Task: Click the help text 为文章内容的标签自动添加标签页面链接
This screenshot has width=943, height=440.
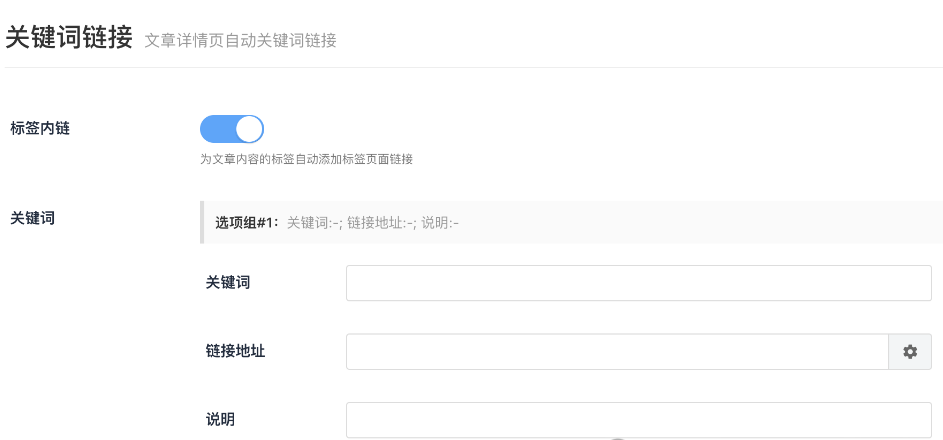Action: 307,159
